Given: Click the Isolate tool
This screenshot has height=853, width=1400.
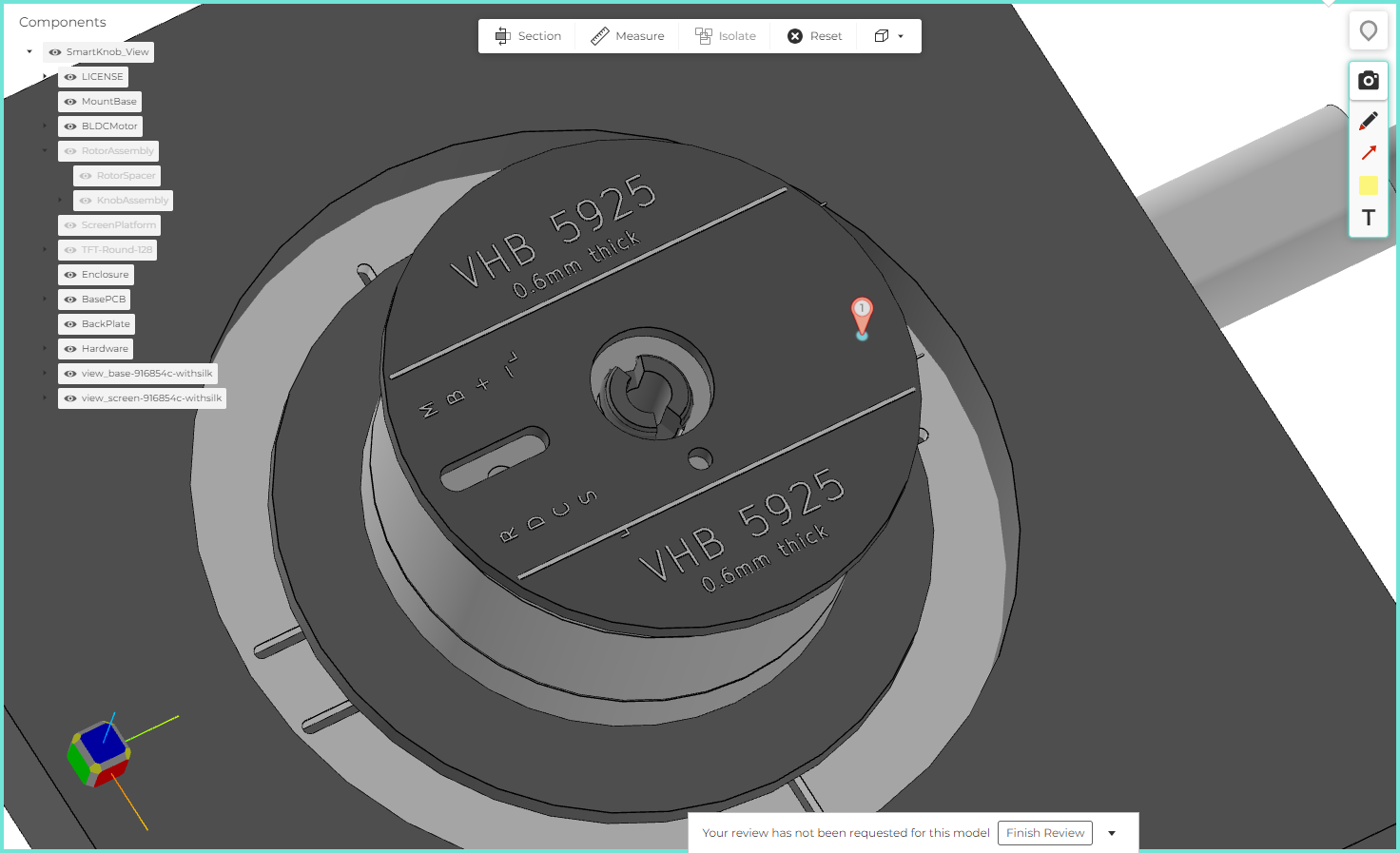Looking at the screenshot, I should coord(726,36).
